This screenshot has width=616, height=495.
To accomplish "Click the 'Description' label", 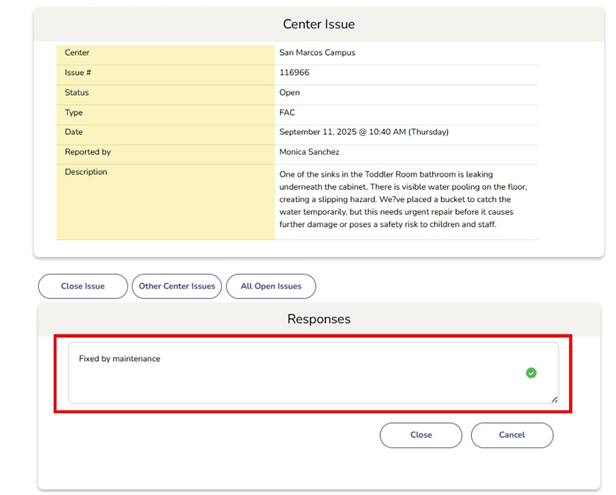I will point(86,172).
